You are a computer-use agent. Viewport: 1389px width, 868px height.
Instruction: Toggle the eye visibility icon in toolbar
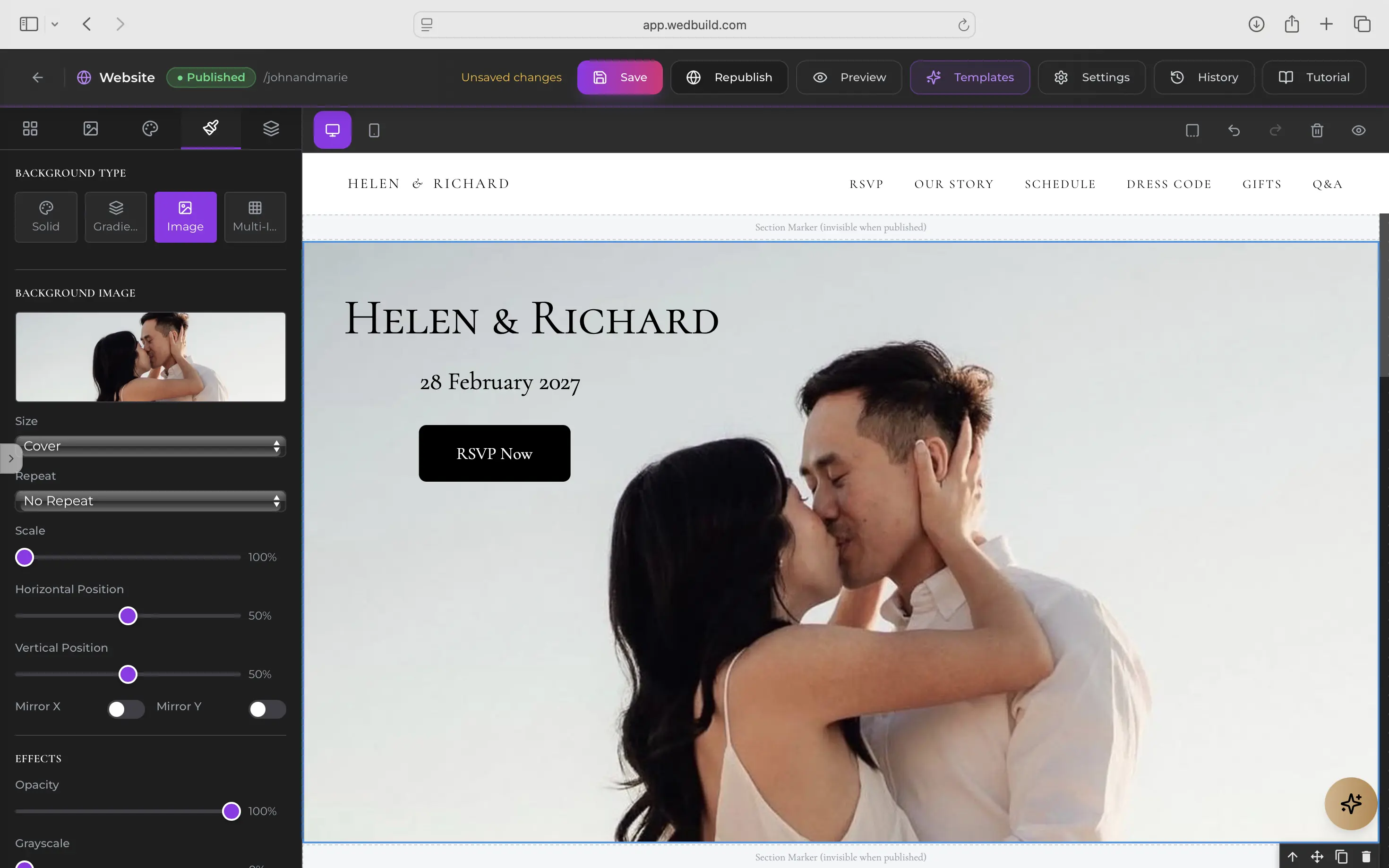(1358, 130)
